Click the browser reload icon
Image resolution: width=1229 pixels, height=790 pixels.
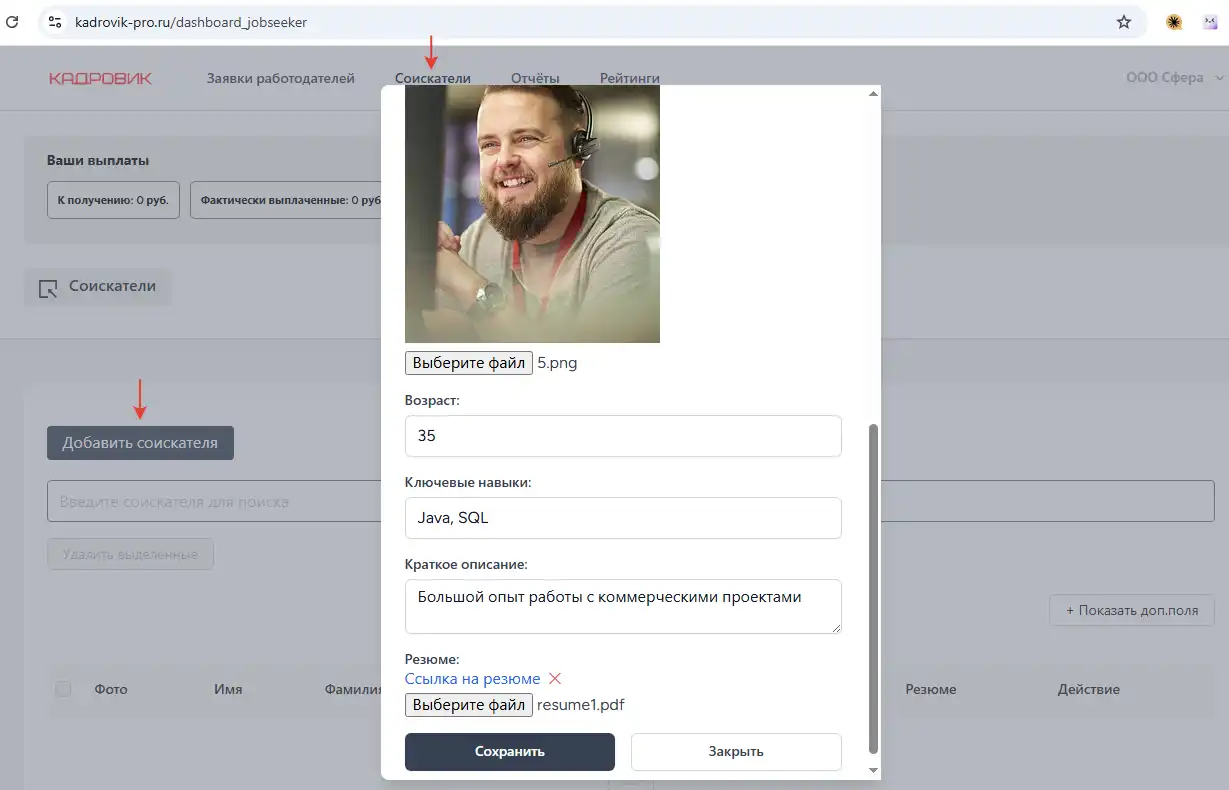click(x=13, y=21)
